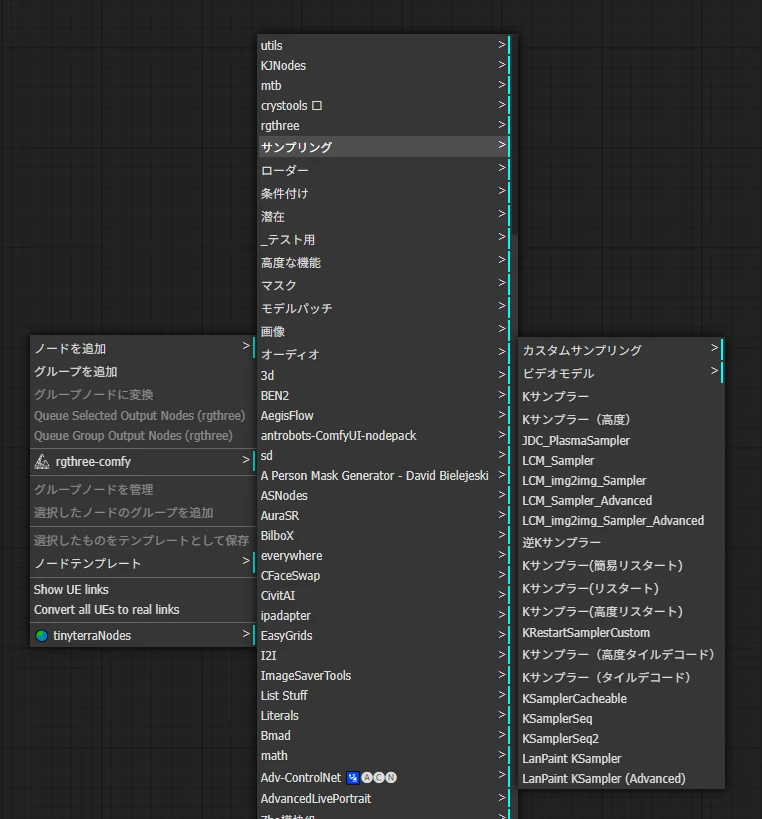Pick the LanPaint KSampler (Advanced) entry
This screenshot has width=762, height=819.
604,778
